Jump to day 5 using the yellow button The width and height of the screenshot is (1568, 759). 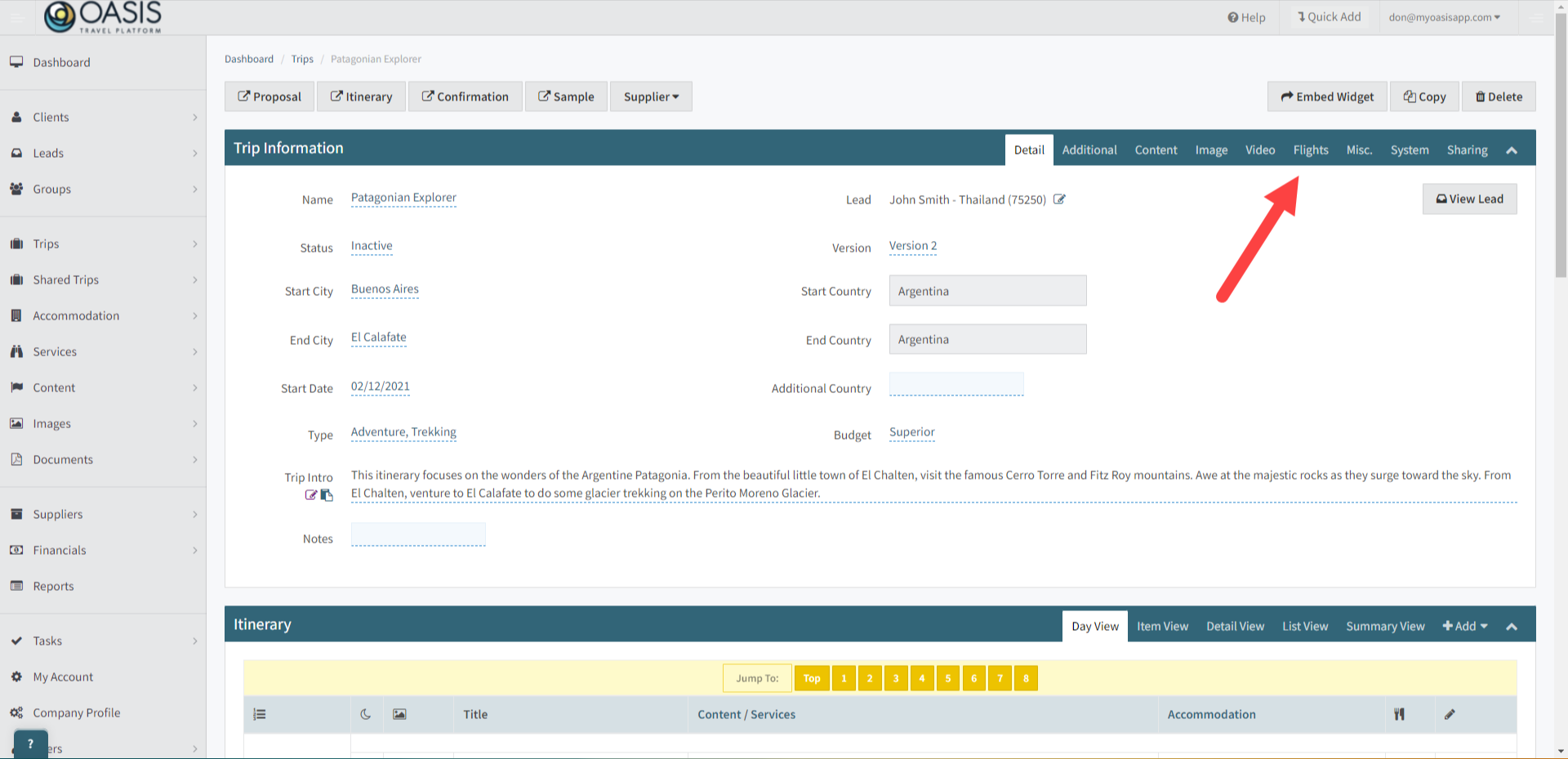pyautogui.click(x=948, y=678)
